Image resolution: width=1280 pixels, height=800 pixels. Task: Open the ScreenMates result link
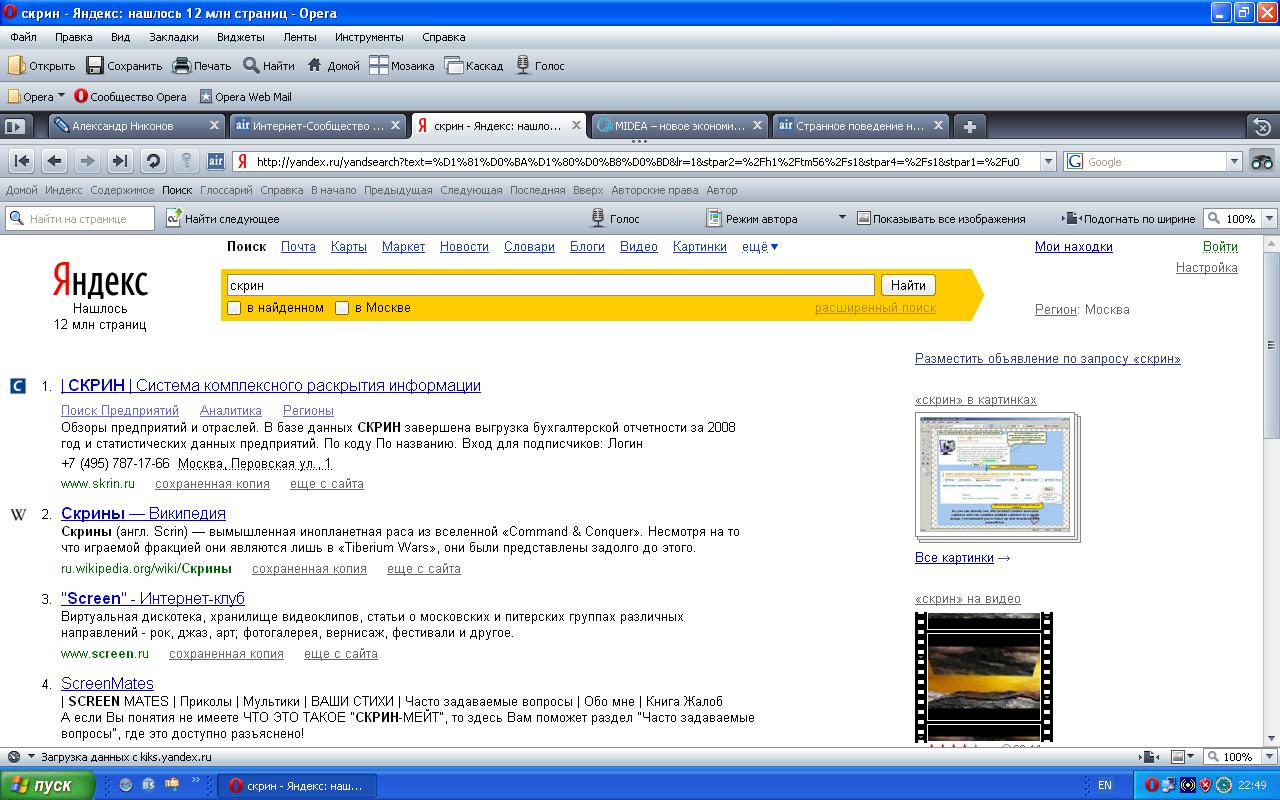point(107,684)
